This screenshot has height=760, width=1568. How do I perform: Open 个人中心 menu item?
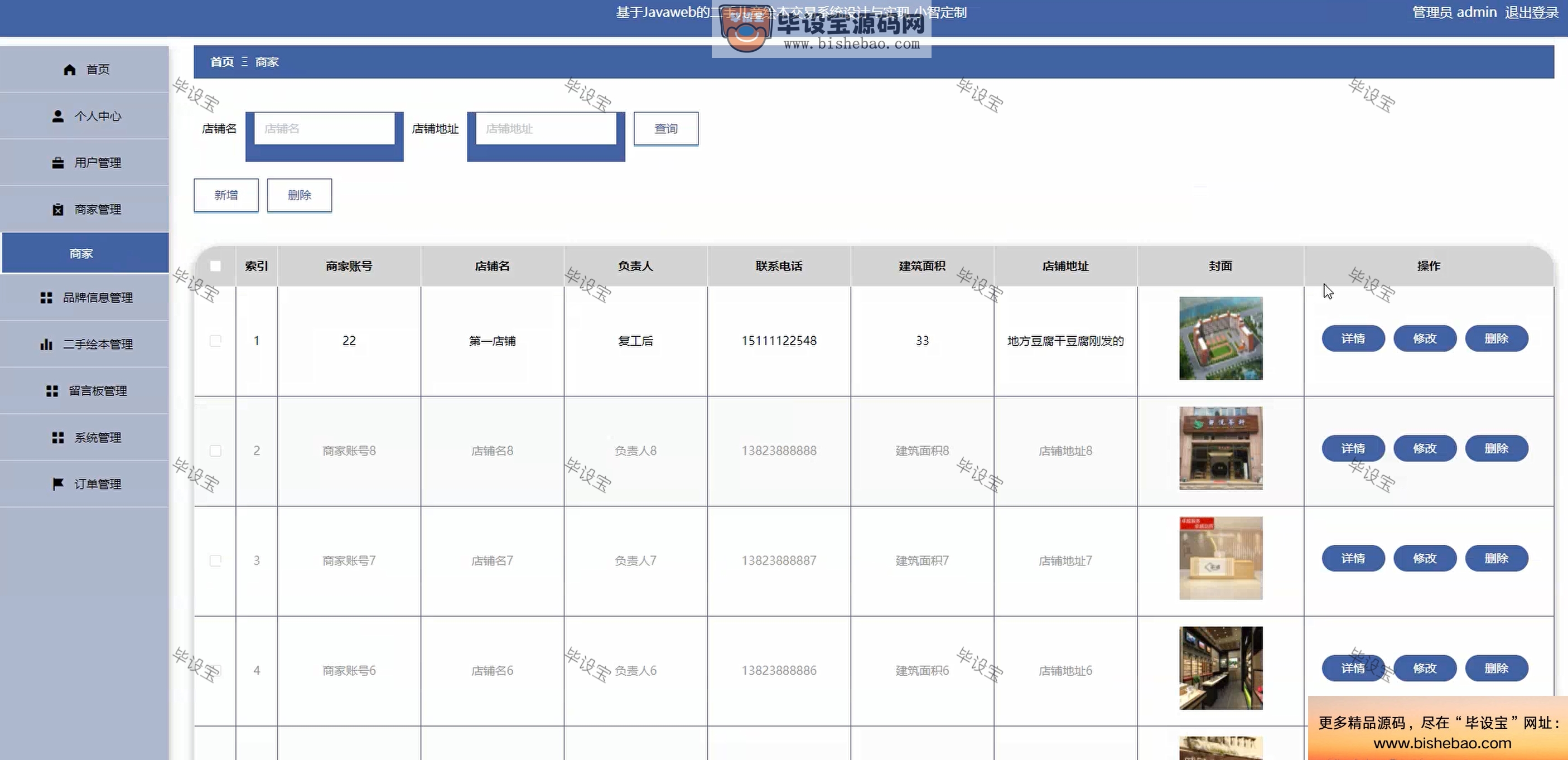(x=85, y=115)
